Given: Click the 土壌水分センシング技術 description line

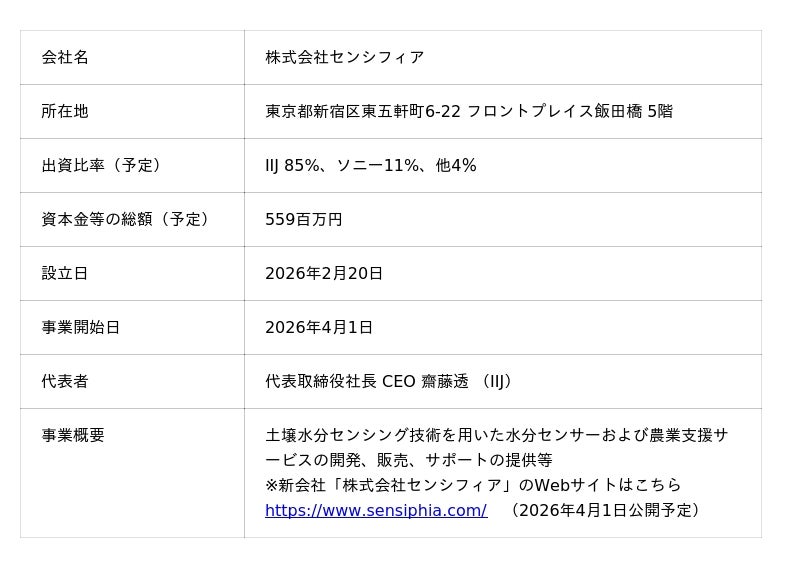Looking at the screenshot, I should [x=496, y=435].
